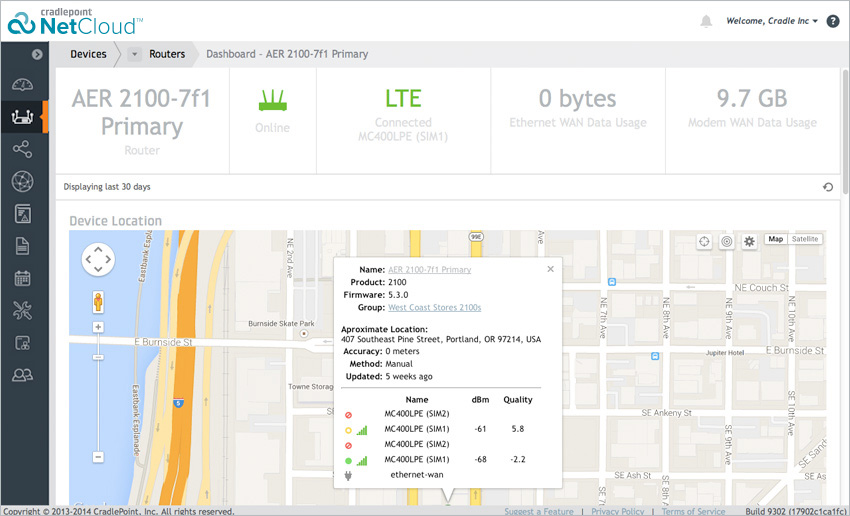Click the '407 Southeast Pine Street' address text

(x=441, y=339)
